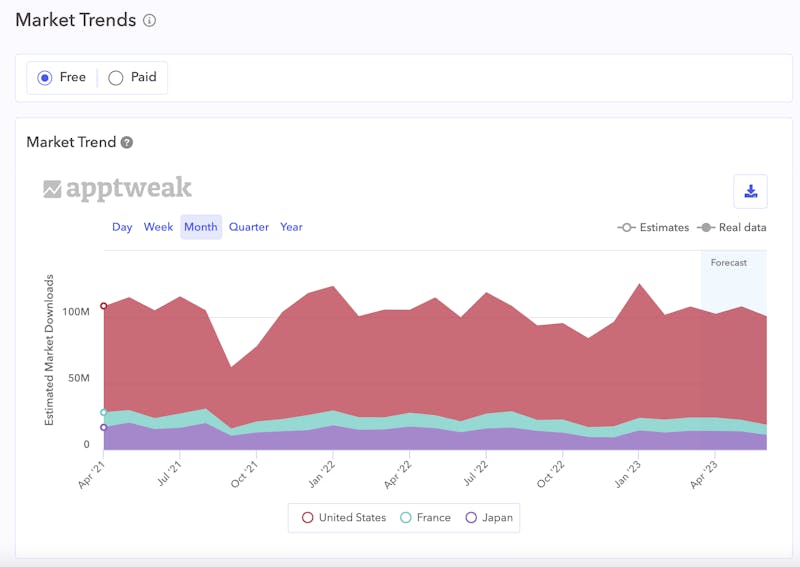The width and height of the screenshot is (800, 567).
Task: Click the purple Japan start data point
Action: click(104, 427)
